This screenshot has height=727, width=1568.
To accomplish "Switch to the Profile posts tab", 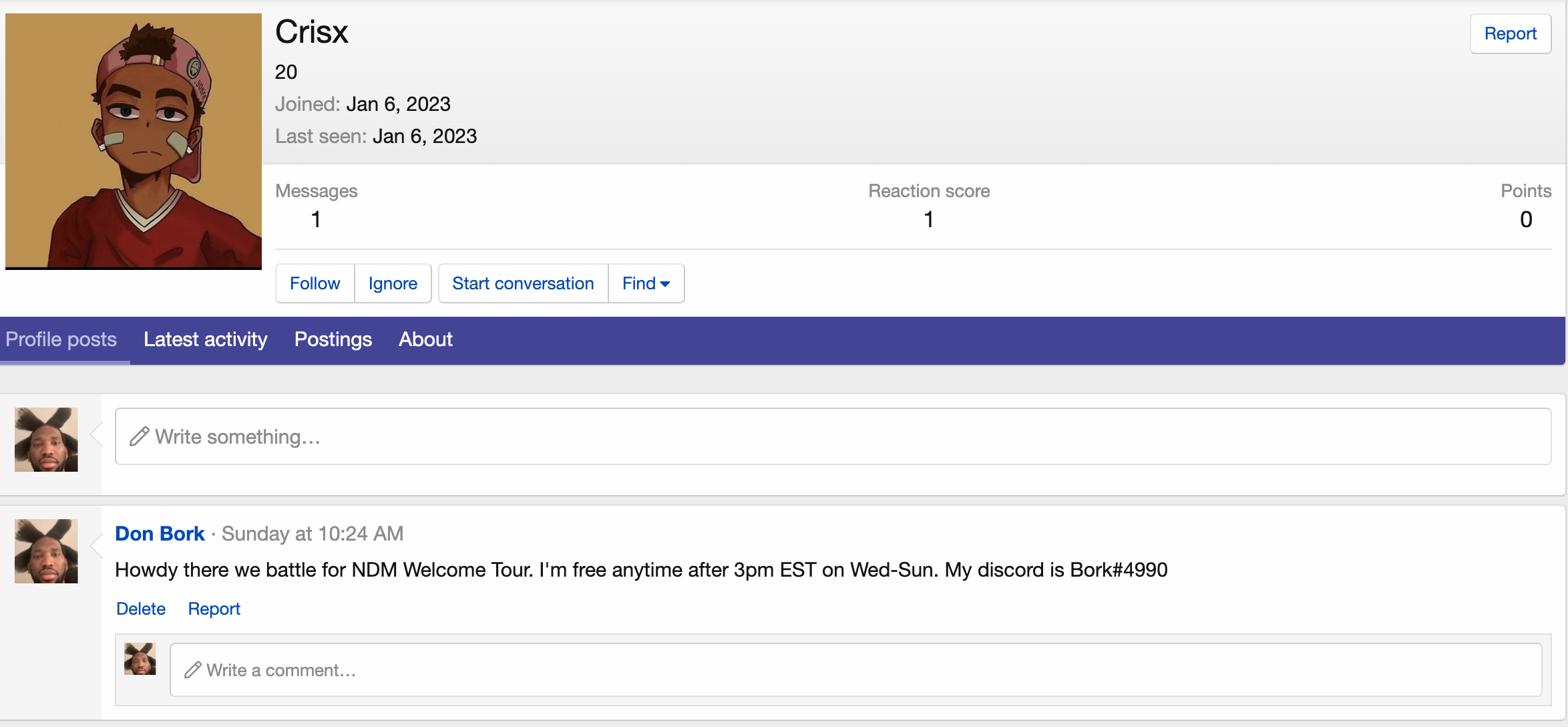I will [x=61, y=339].
